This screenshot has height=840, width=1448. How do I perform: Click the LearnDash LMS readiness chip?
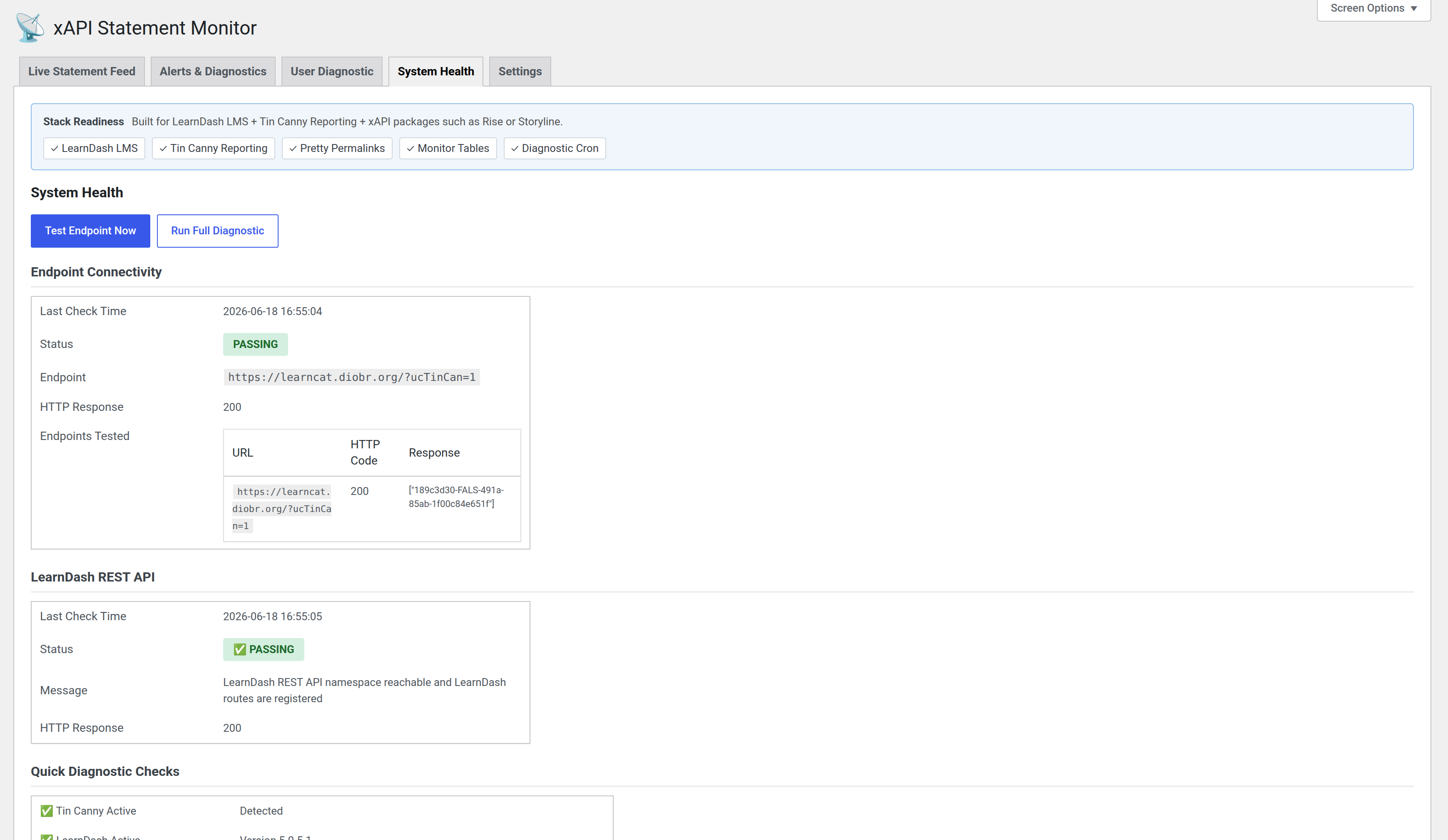(x=94, y=148)
